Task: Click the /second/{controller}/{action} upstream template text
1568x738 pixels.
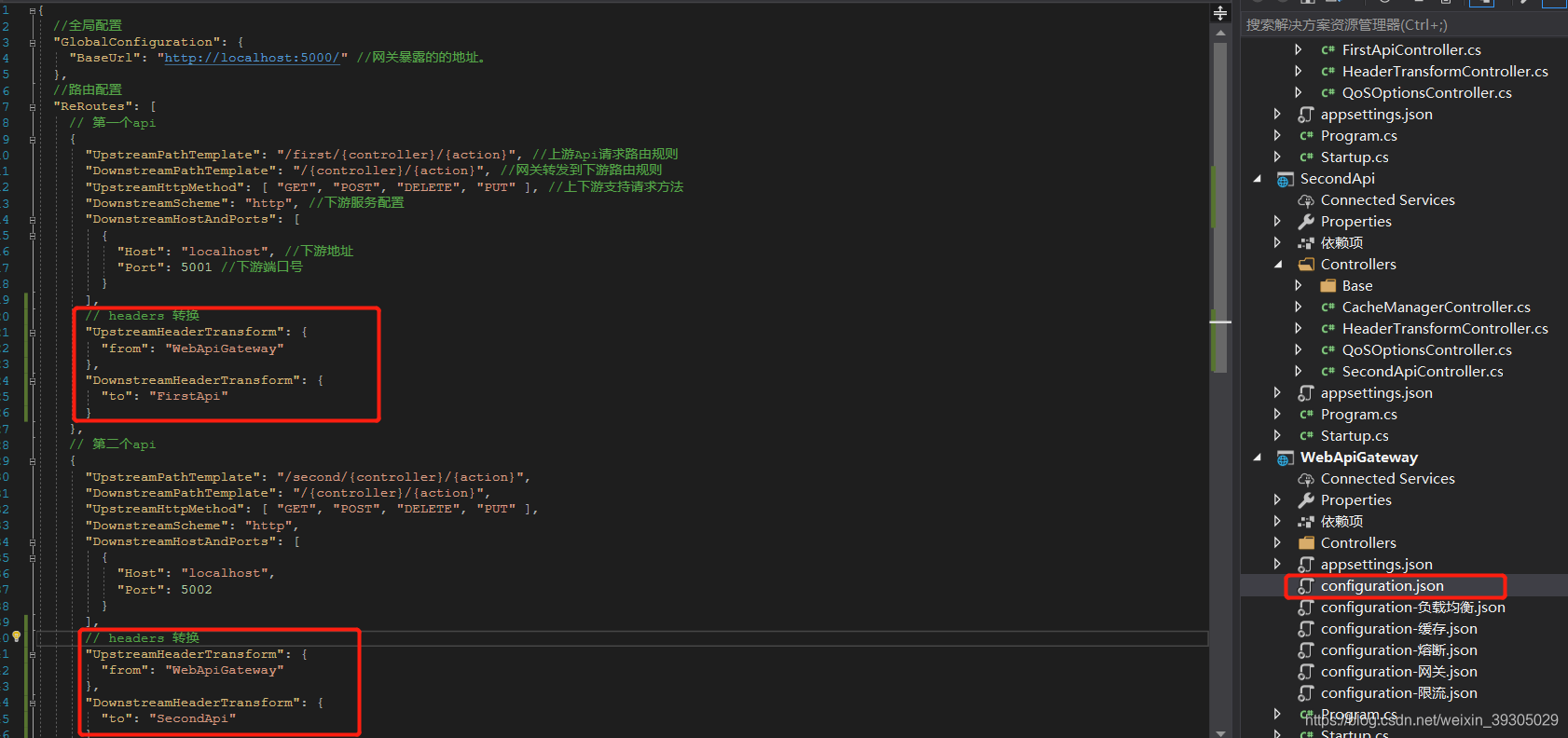Action: (x=398, y=477)
